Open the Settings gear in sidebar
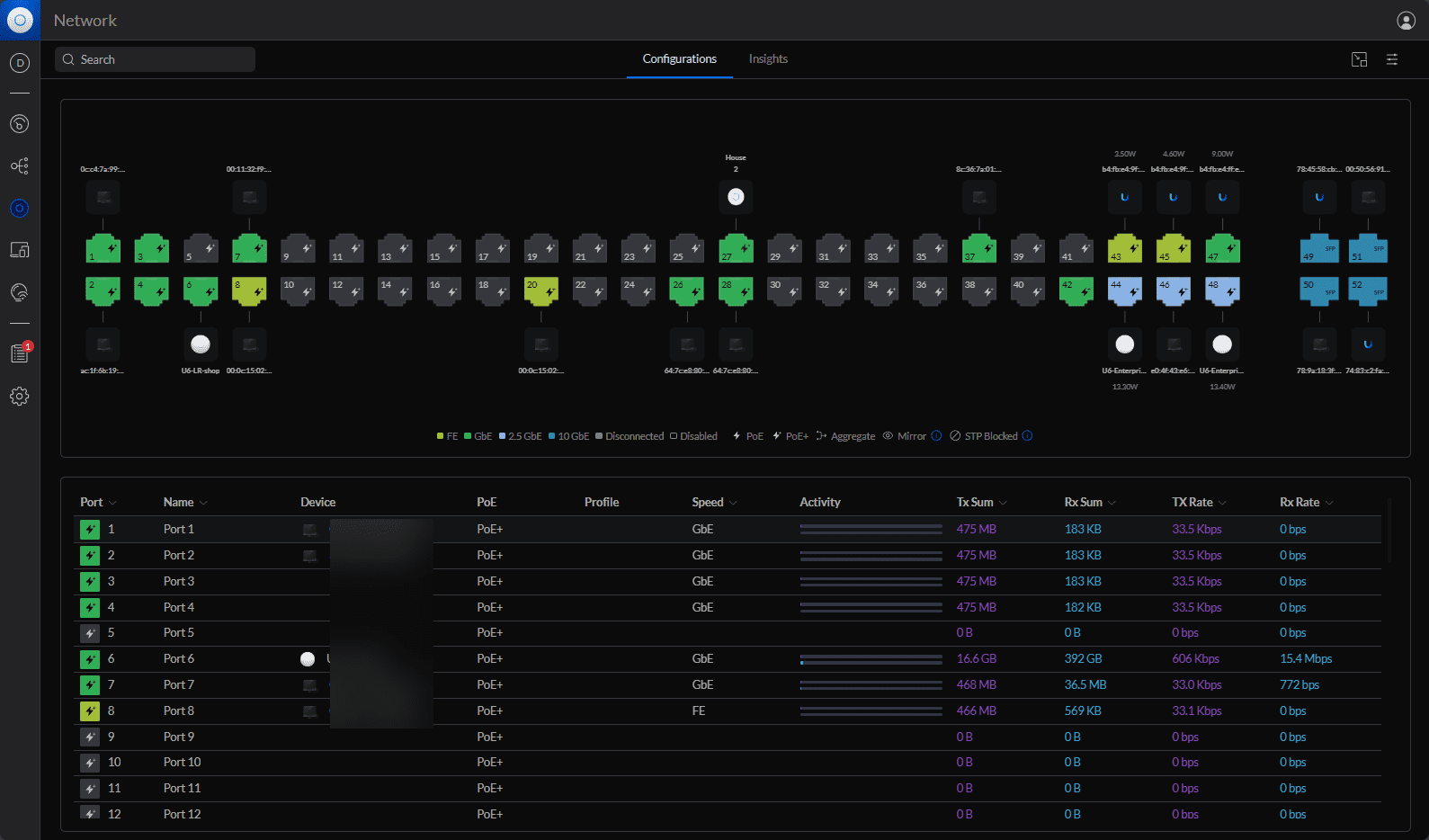The width and height of the screenshot is (1429, 840). point(20,397)
